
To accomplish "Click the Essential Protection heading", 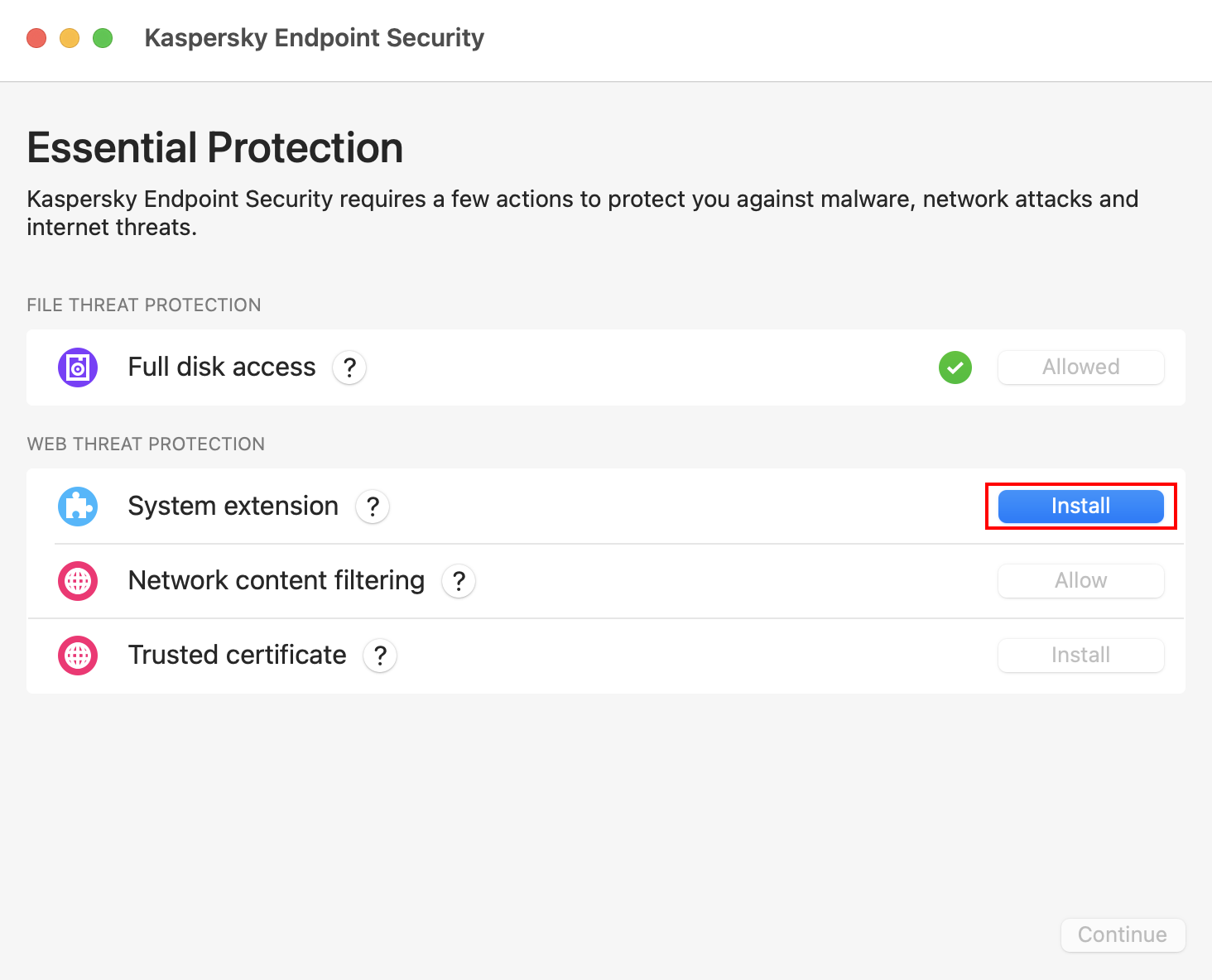I will 215,148.
